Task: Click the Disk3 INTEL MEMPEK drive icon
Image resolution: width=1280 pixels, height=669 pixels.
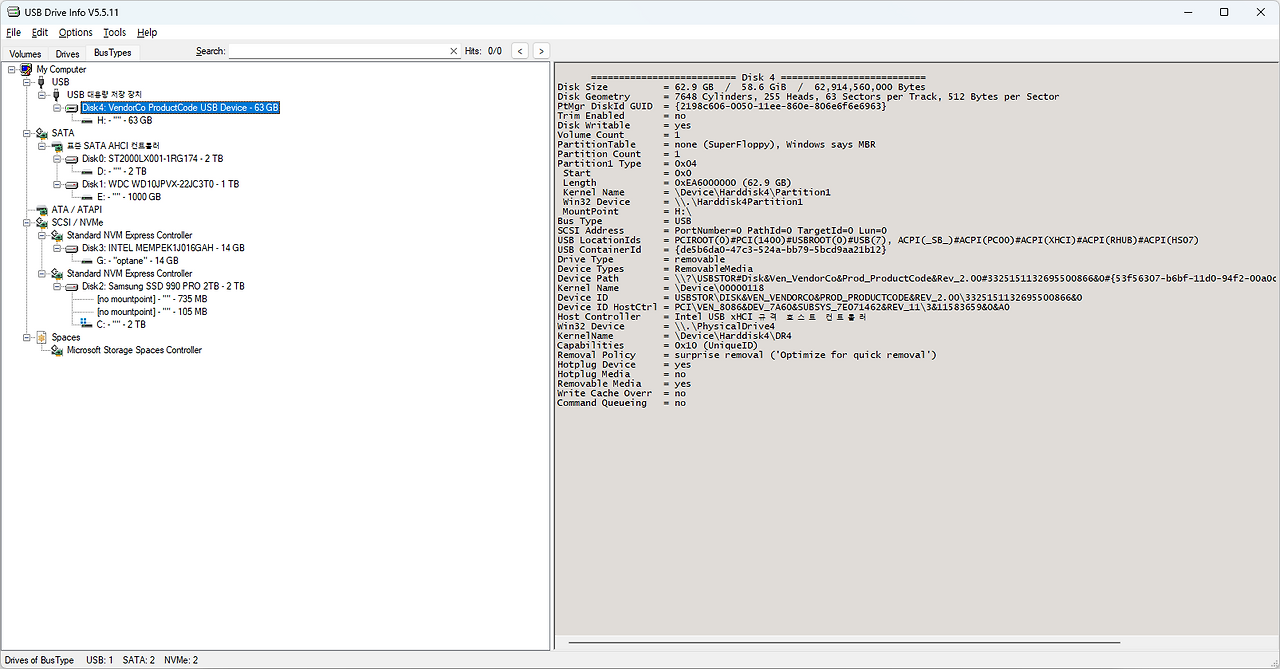Action: click(72, 248)
